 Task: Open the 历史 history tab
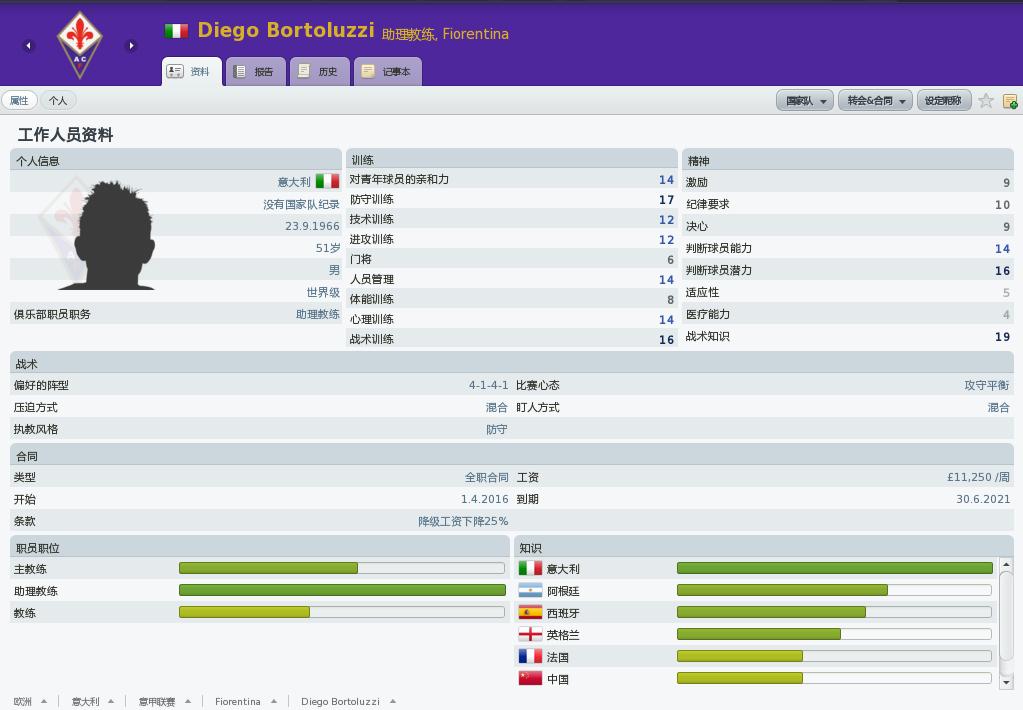(319, 71)
